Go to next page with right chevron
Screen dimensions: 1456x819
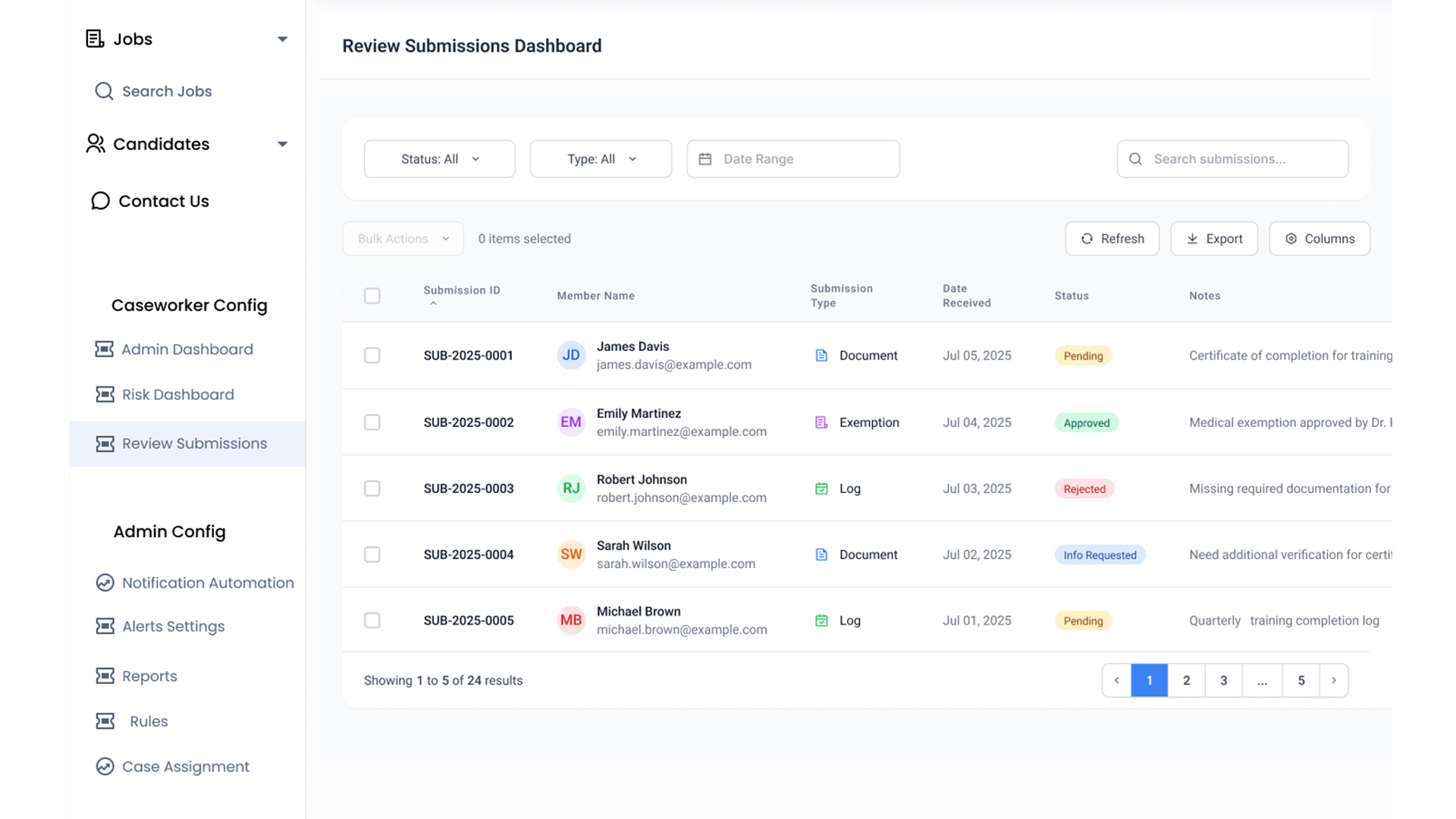(1334, 680)
